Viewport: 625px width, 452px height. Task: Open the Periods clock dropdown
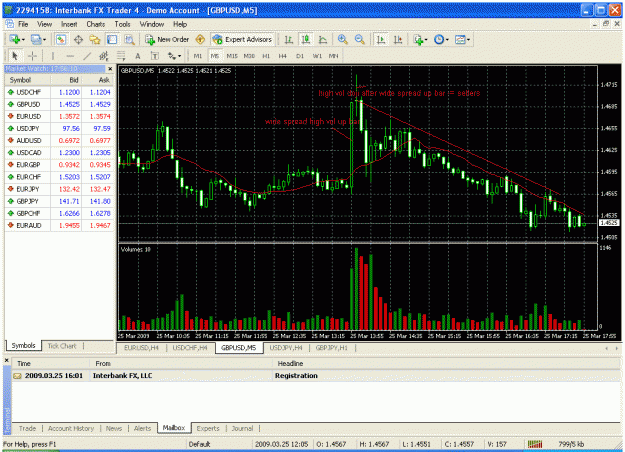click(441, 39)
